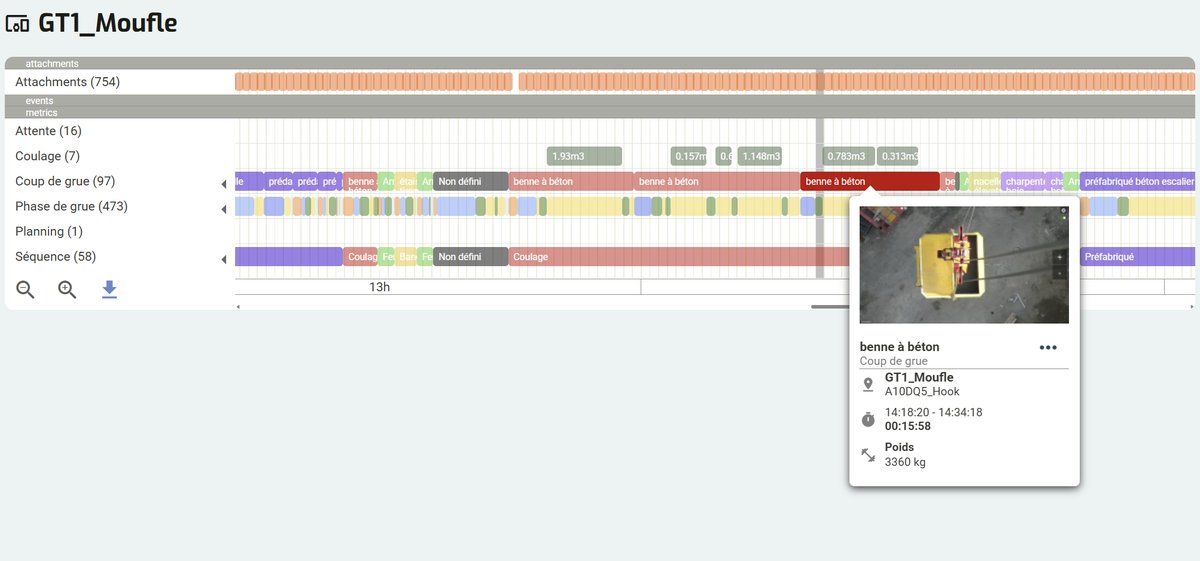Select the charpente block in Coup de grue
Viewport: 1200px width, 561px height.
pyautogui.click(x=1024, y=181)
